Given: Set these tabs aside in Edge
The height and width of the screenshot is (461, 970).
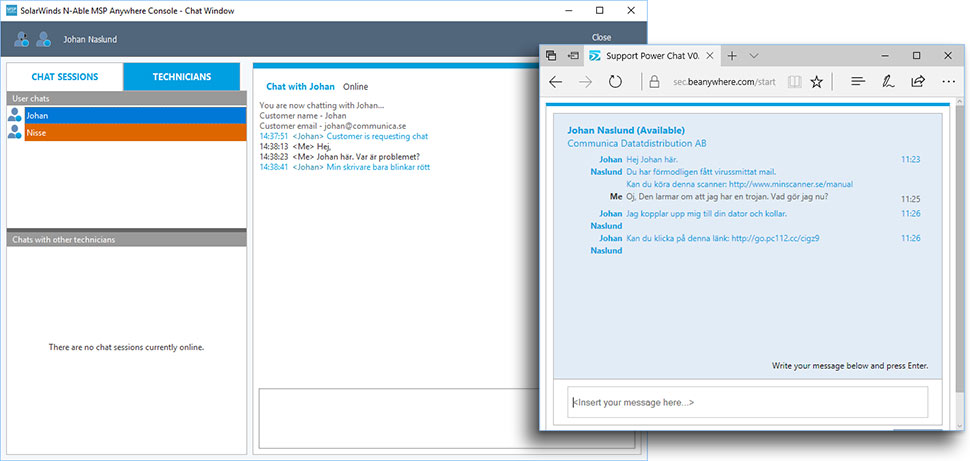Looking at the screenshot, I should 573,56.
